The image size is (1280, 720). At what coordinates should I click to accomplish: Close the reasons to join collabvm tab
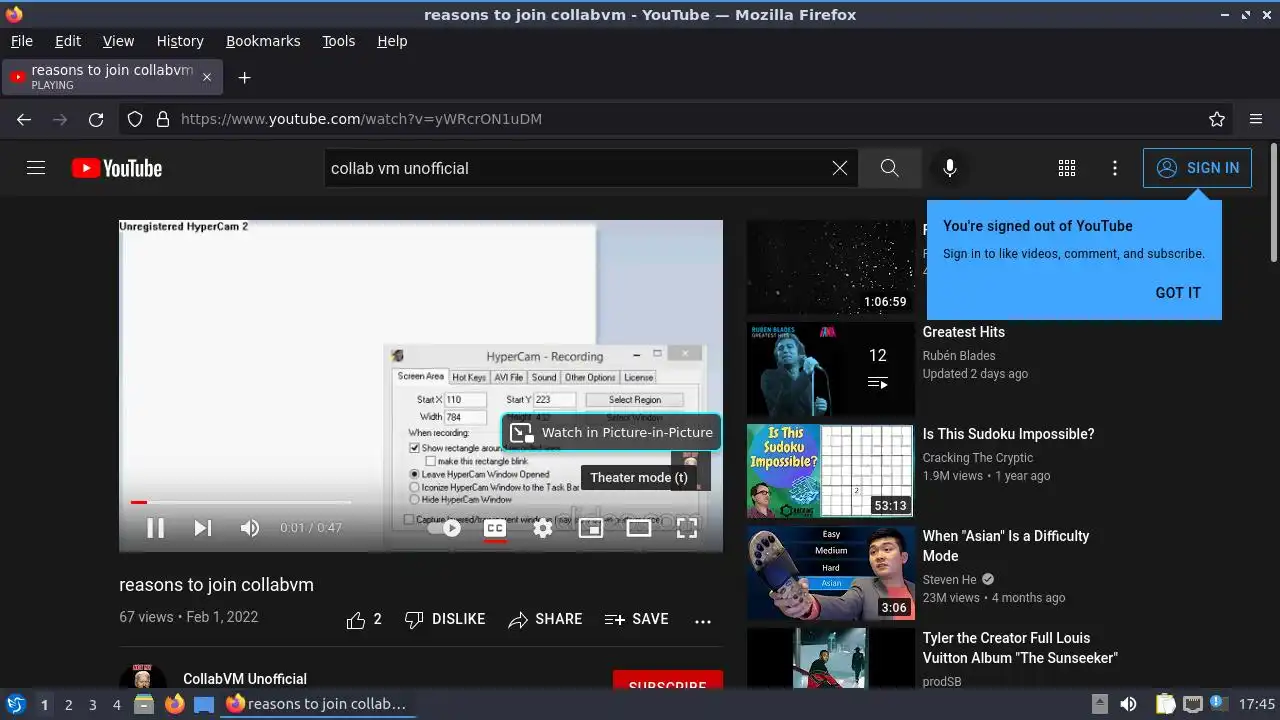[207, 77]
